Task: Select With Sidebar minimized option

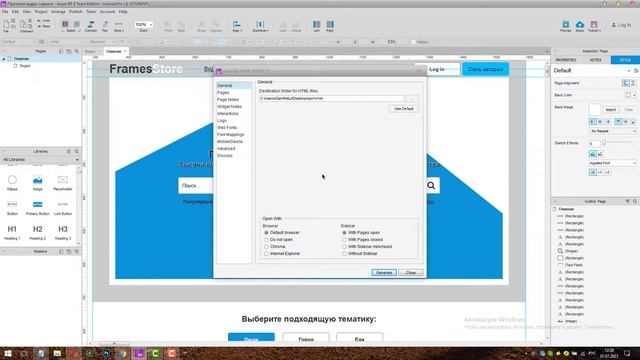Action: (344, 247)
